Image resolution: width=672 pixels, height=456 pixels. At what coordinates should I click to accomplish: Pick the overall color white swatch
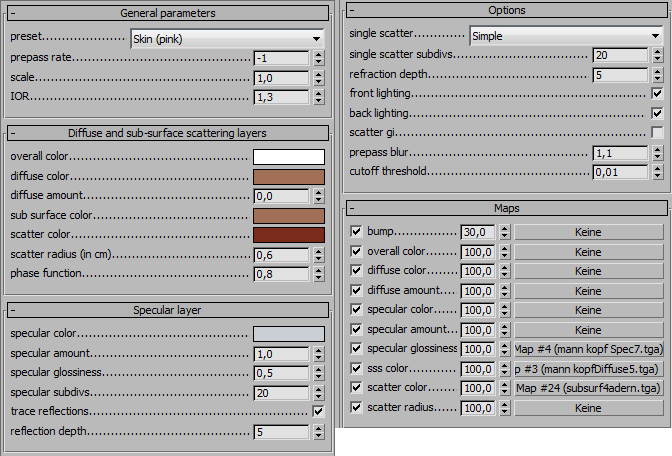point(289,157)
